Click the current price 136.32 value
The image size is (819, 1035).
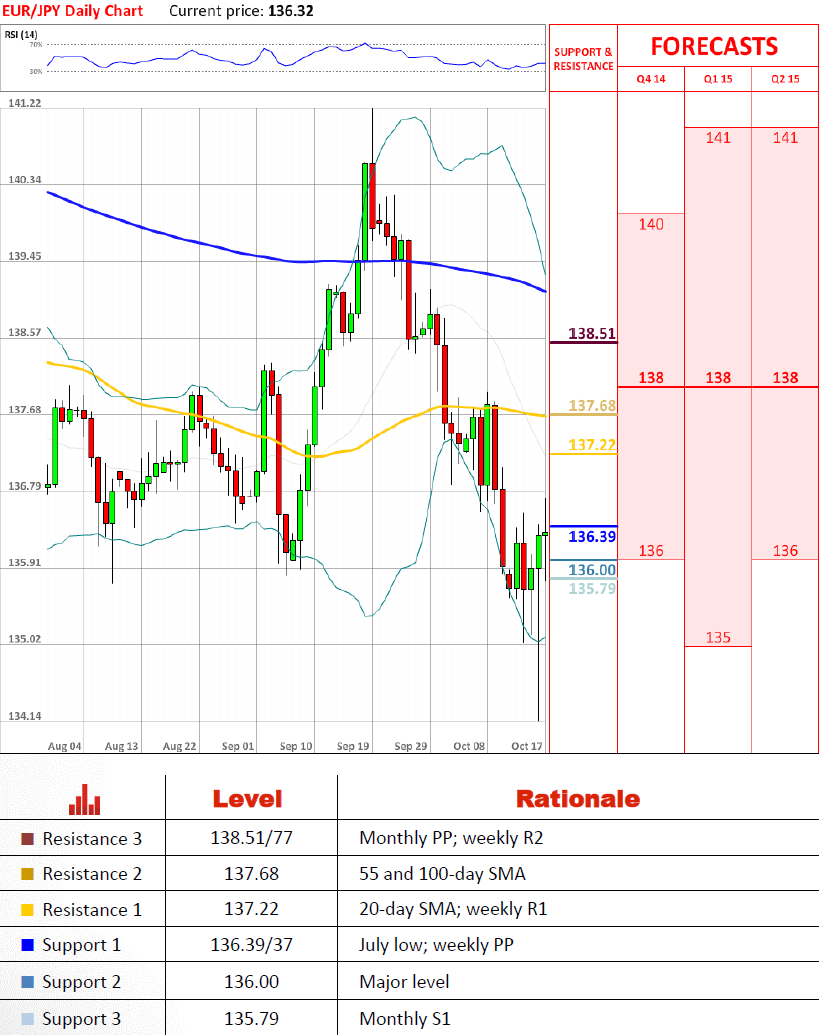coord(291,11)
